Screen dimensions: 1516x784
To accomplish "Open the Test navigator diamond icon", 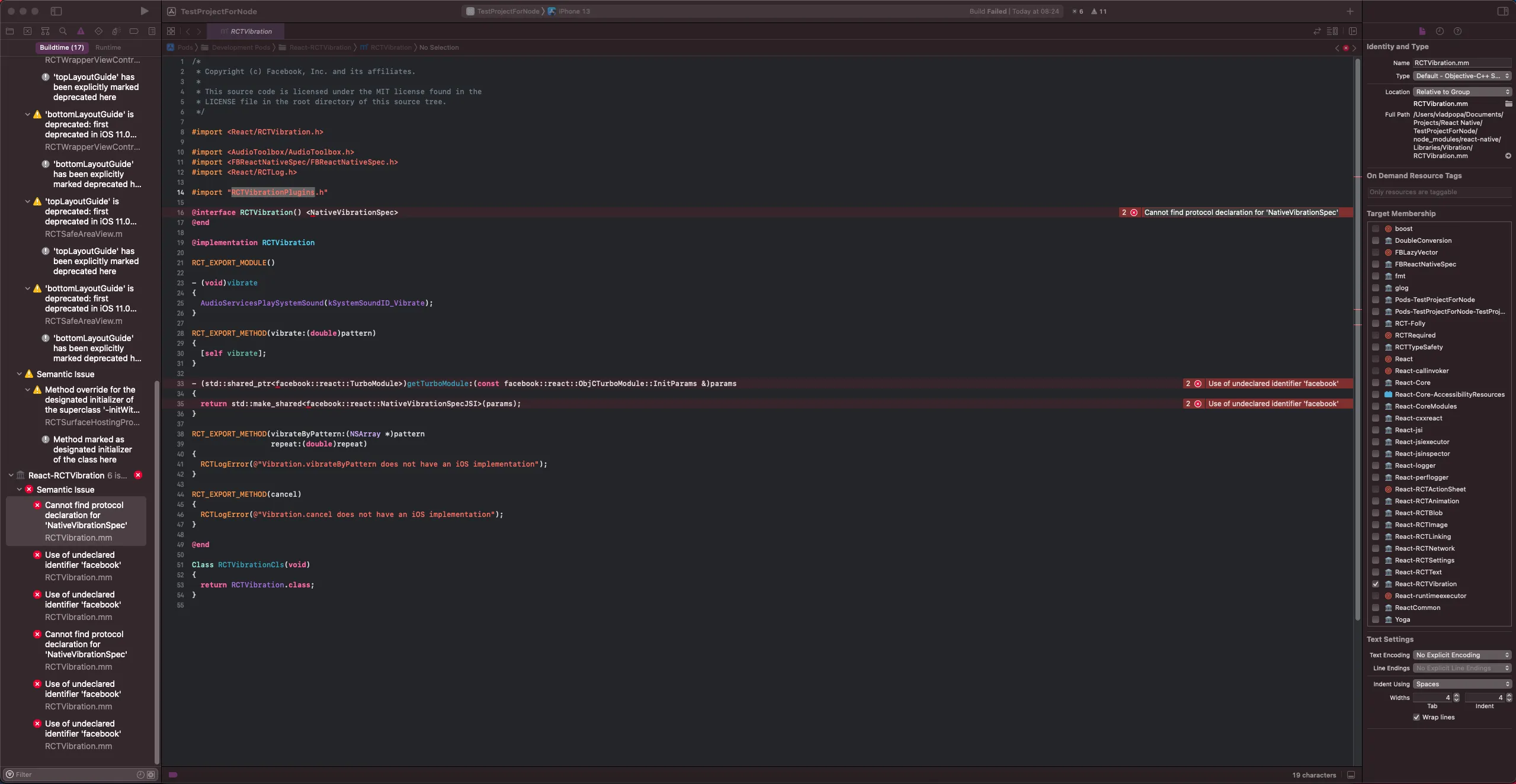I will tap(98, 31).
